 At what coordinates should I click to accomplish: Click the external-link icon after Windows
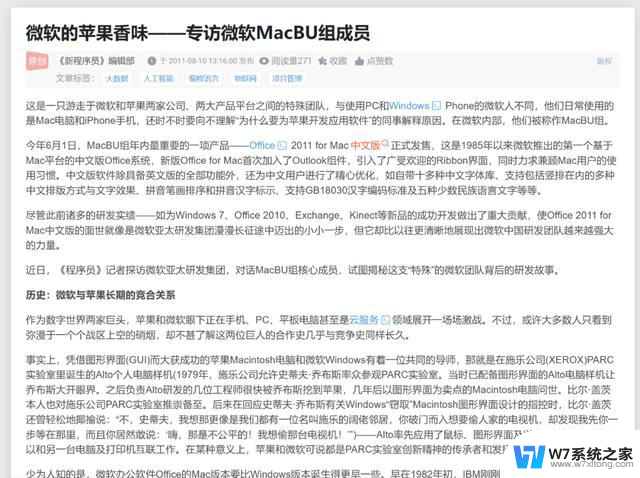coord(436,106)
